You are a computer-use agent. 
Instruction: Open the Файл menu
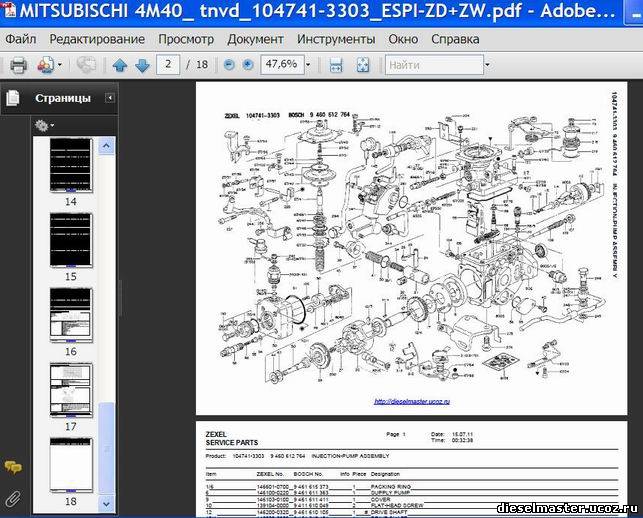[20, 39]
